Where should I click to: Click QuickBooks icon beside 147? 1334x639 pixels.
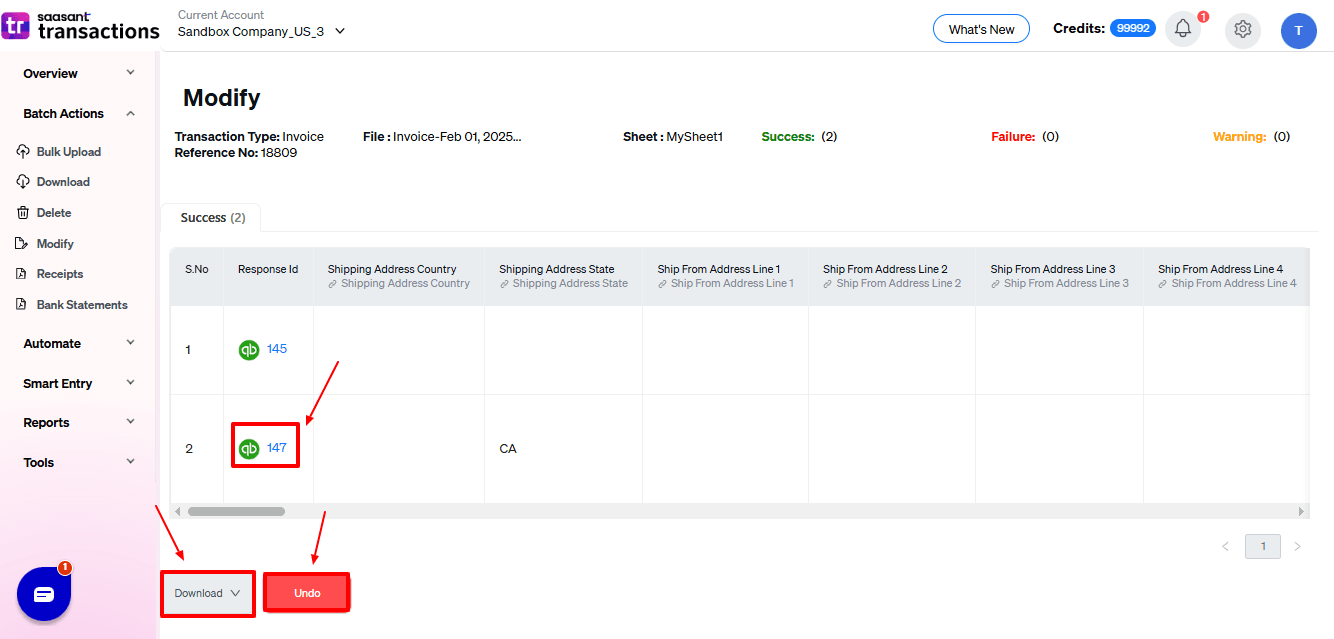tap(249, 449)
